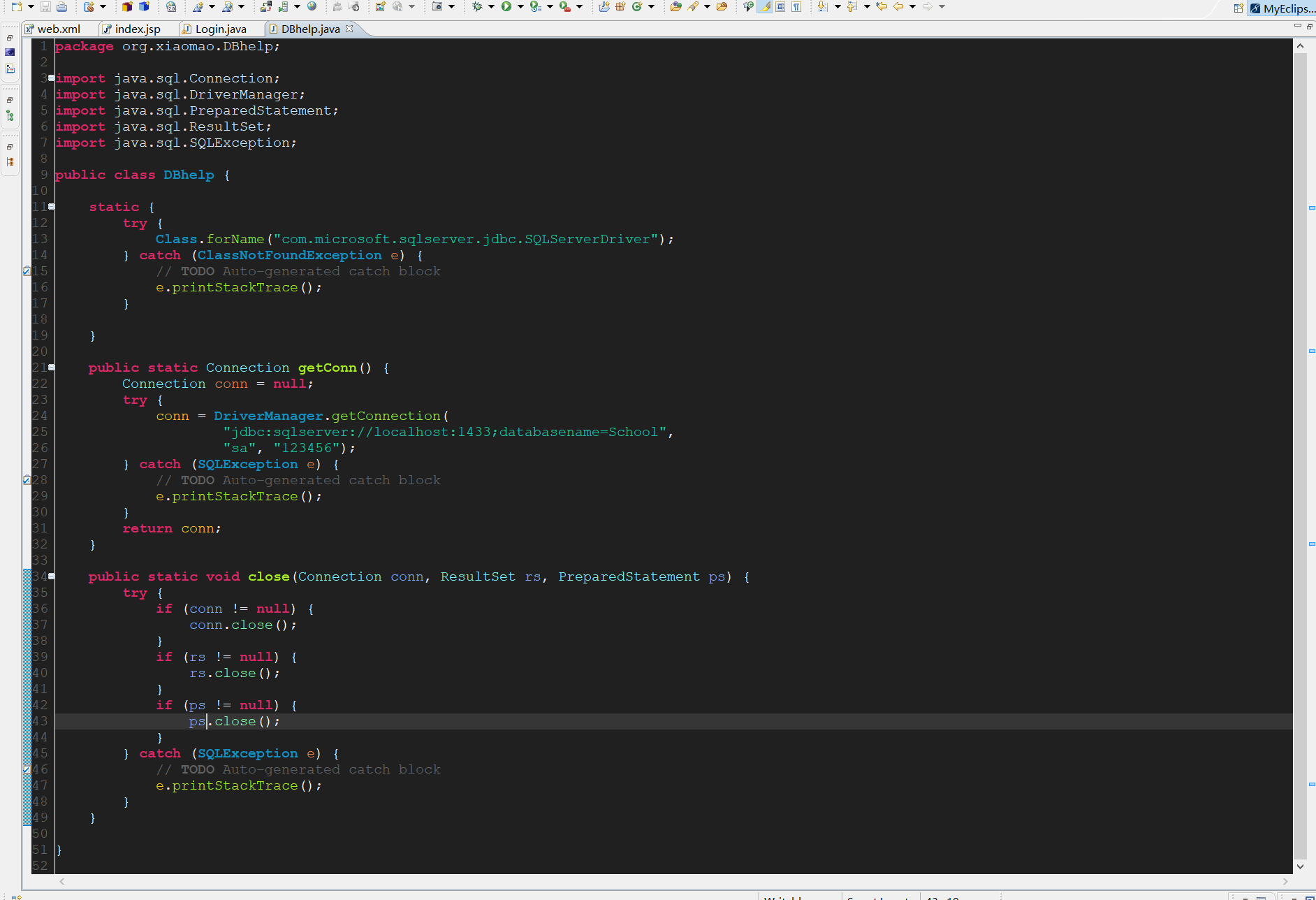This screenshot has width=1316, height=900.
Task: Click the Print icon in toolbar
Action: tap(61, 7)
